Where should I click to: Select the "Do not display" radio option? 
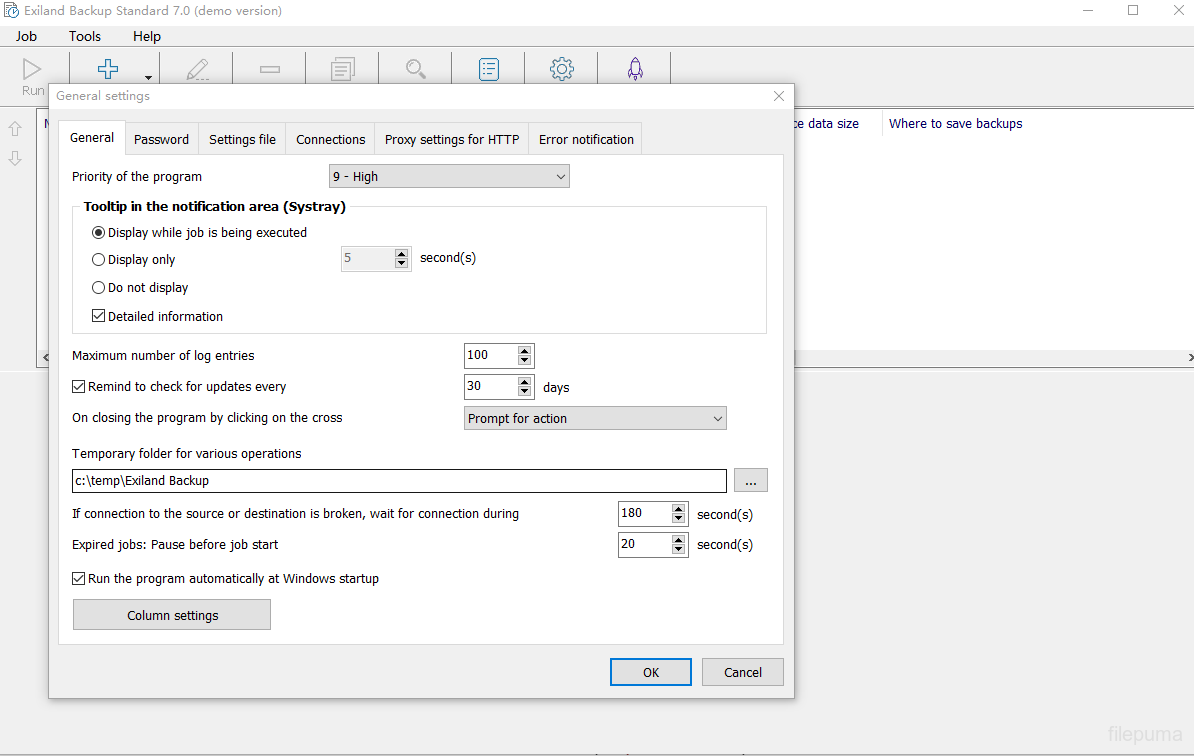[99, 288]
